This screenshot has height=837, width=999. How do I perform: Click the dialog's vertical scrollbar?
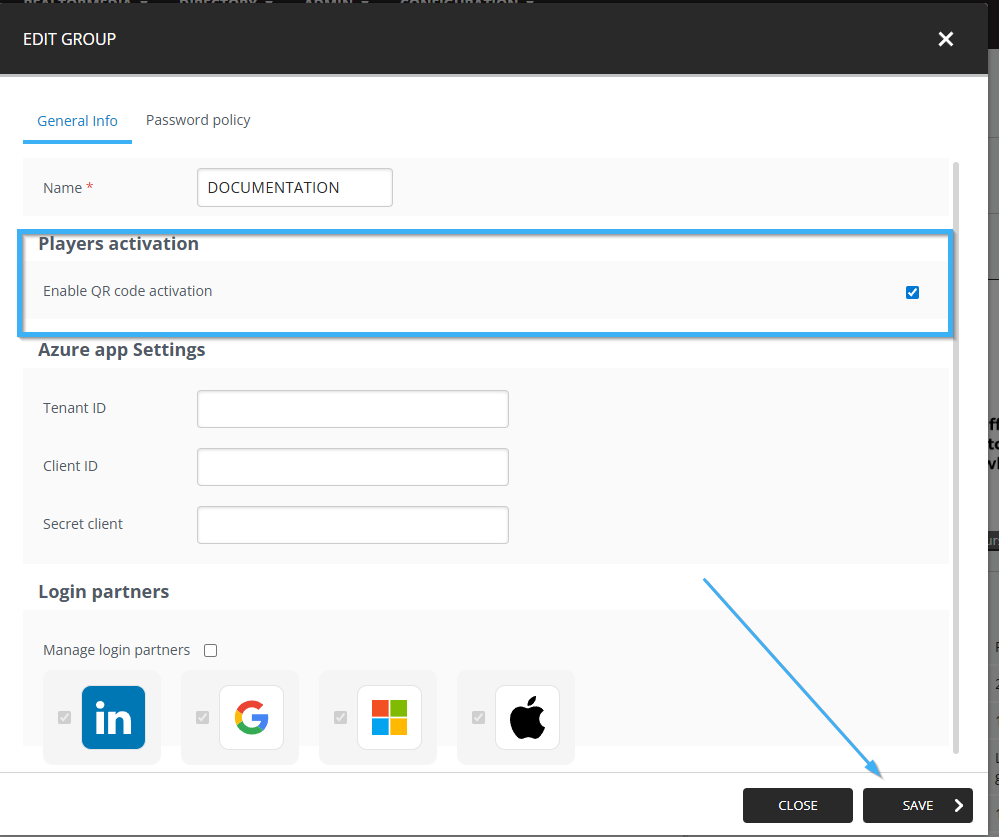click(x=957, y=450)
